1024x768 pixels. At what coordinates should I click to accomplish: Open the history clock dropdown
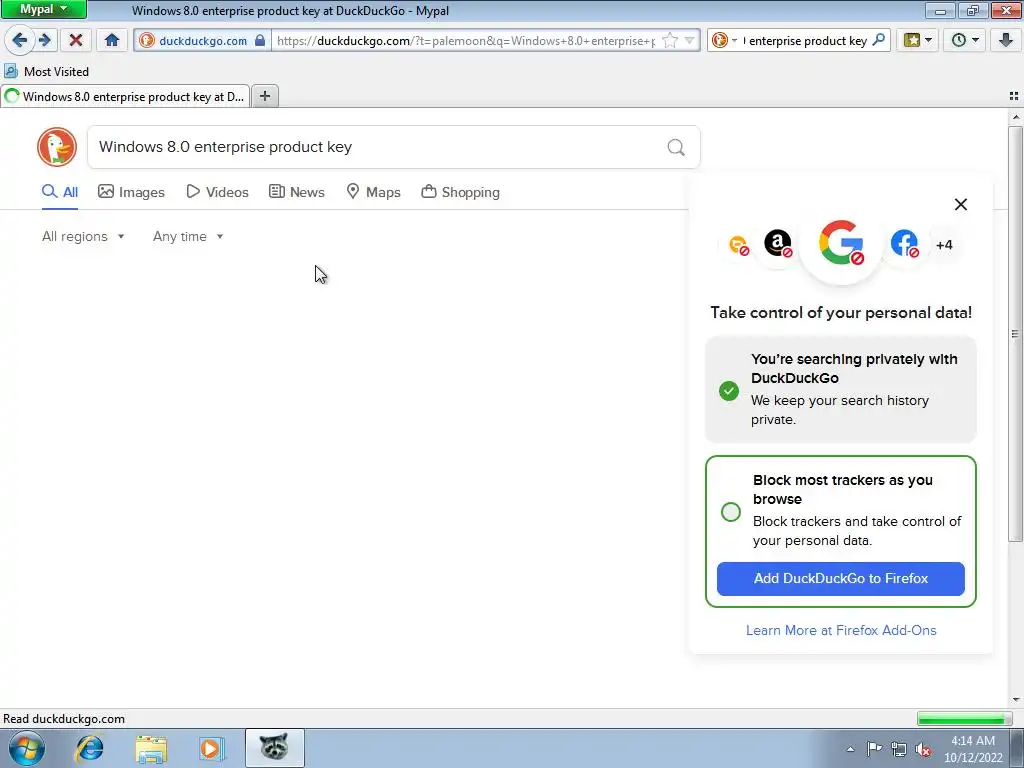[965, 40]
